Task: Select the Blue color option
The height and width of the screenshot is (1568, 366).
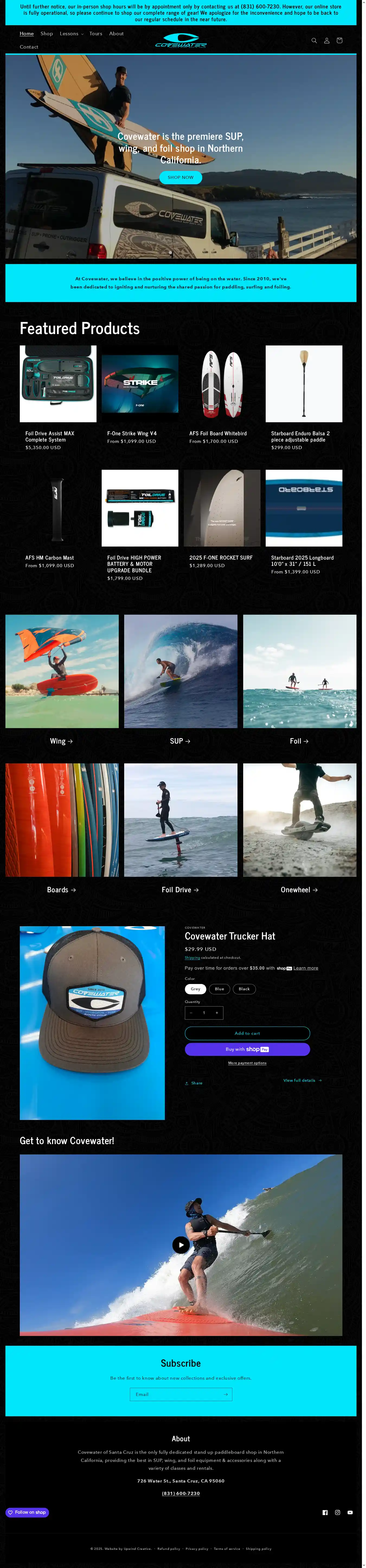Action: tap(220, 989)
